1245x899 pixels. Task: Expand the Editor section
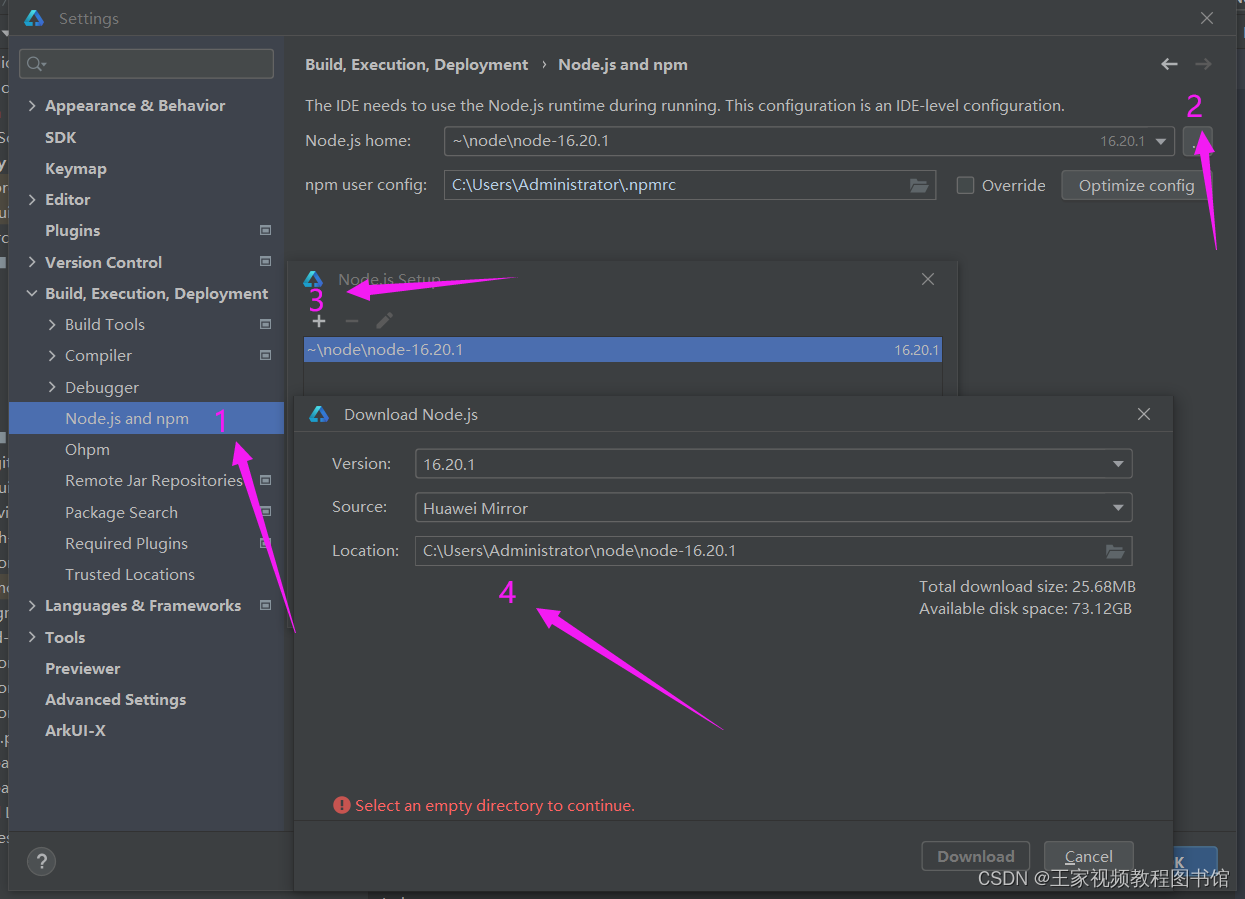click(32, 200)
